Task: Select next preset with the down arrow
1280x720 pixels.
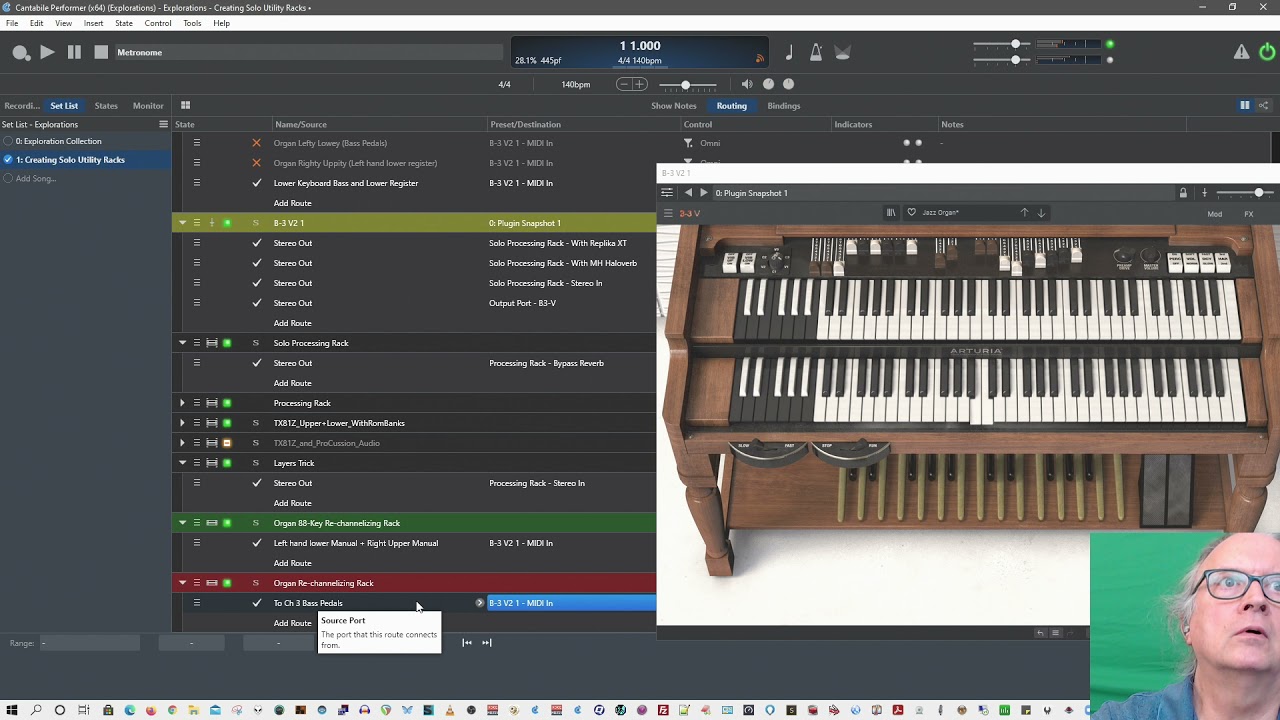Action: (1041, 213)
